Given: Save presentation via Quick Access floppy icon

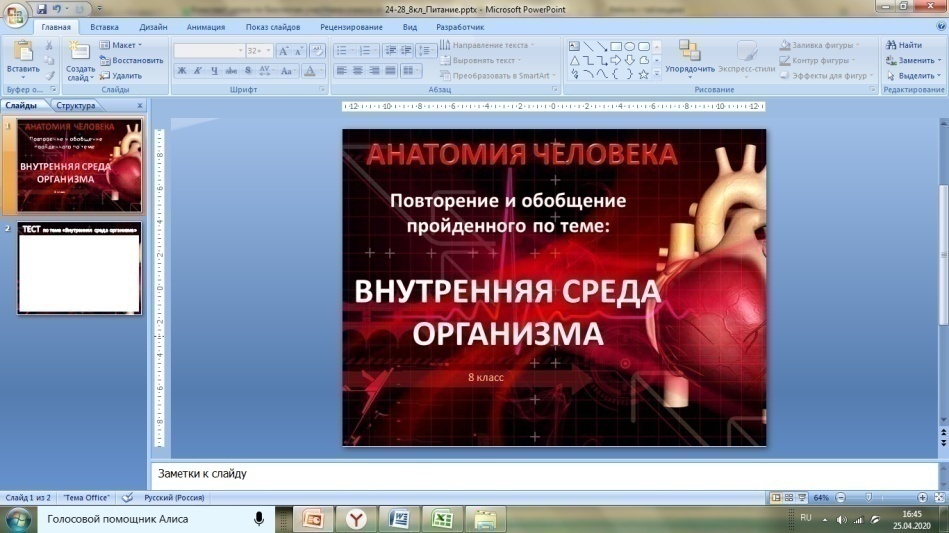Looking at the screenshot, I should 42,9.
